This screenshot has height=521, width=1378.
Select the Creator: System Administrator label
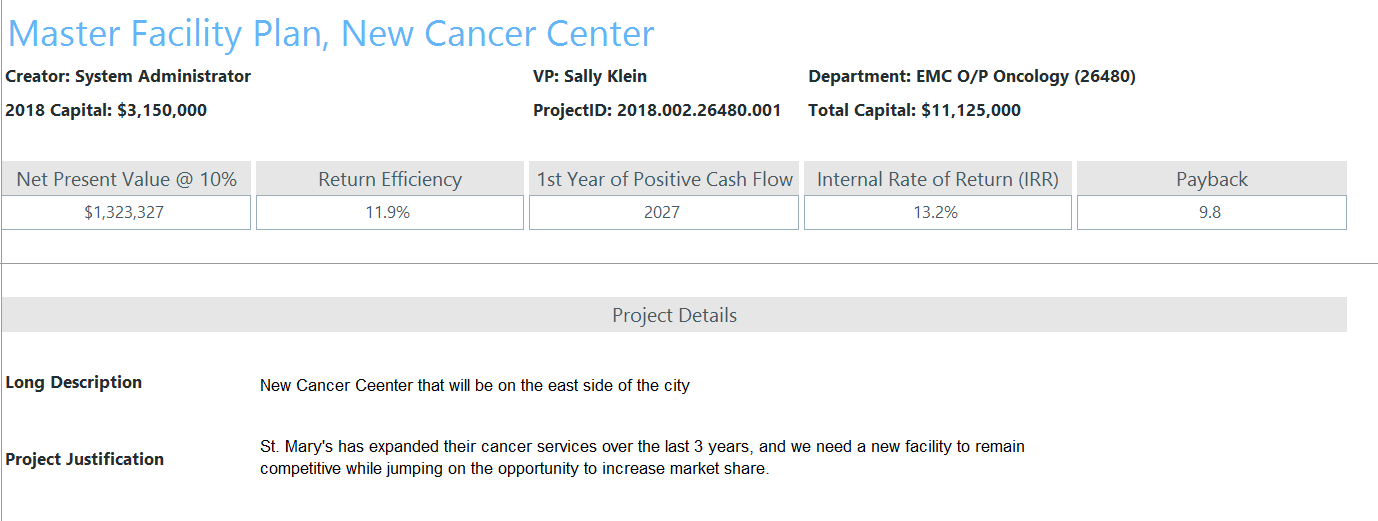pos(128,76)
